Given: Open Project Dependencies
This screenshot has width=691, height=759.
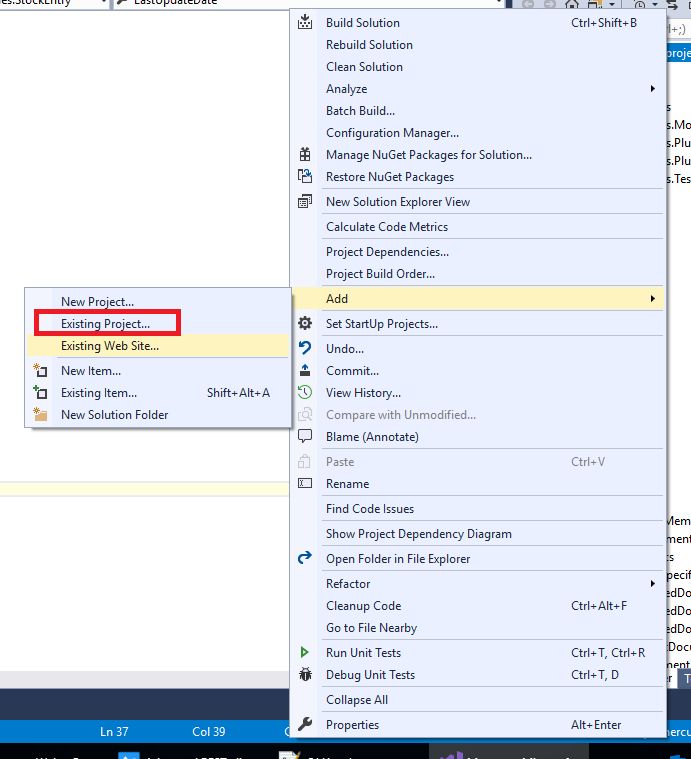Looking at the screenshot, I should tap(388, 252).
